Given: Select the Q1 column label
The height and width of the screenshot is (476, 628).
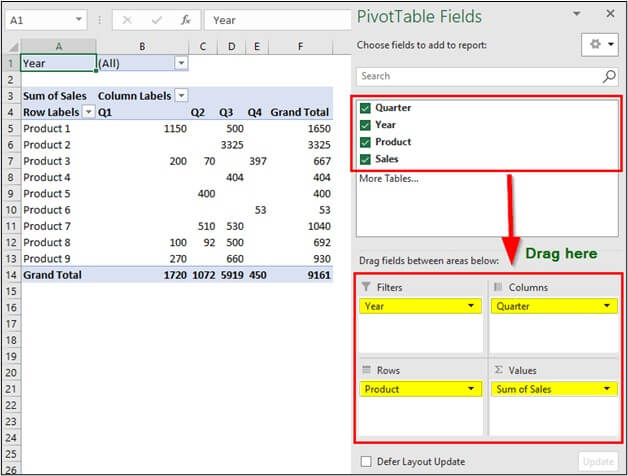Looking at the screenshot, I should (105, 113).
